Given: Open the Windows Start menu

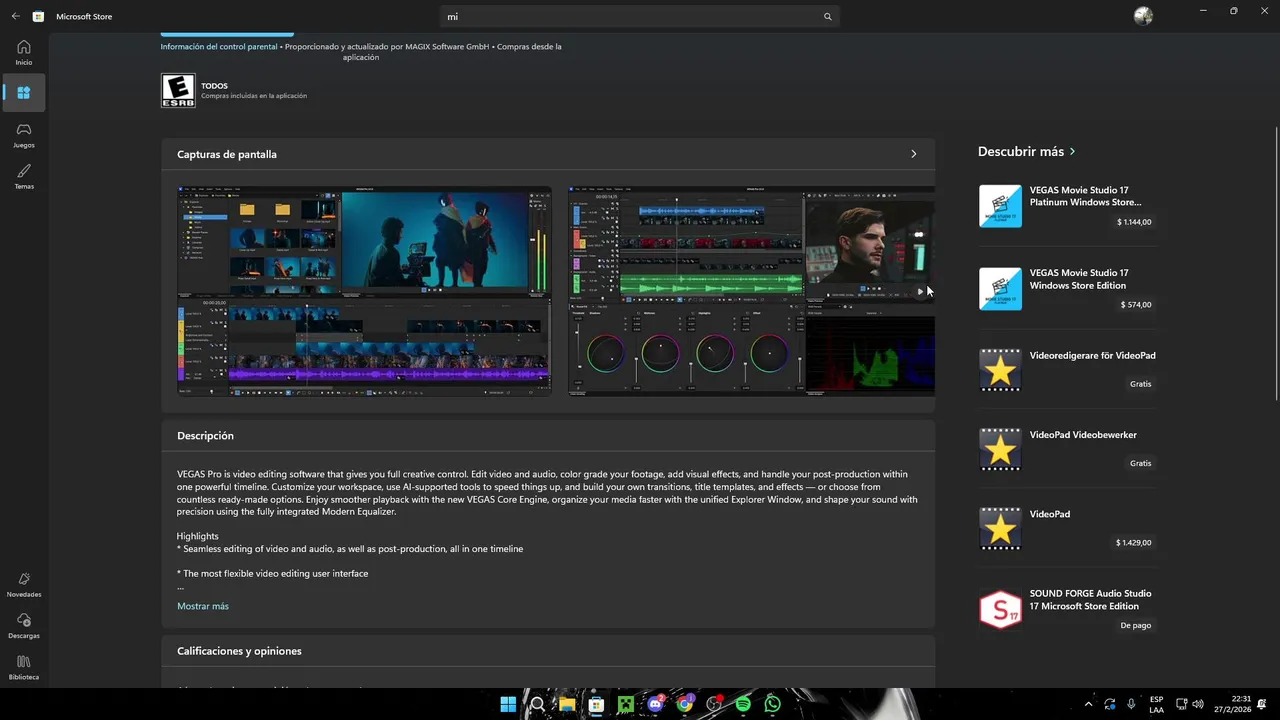Looking at the screenshot, I should click(508, 704).
